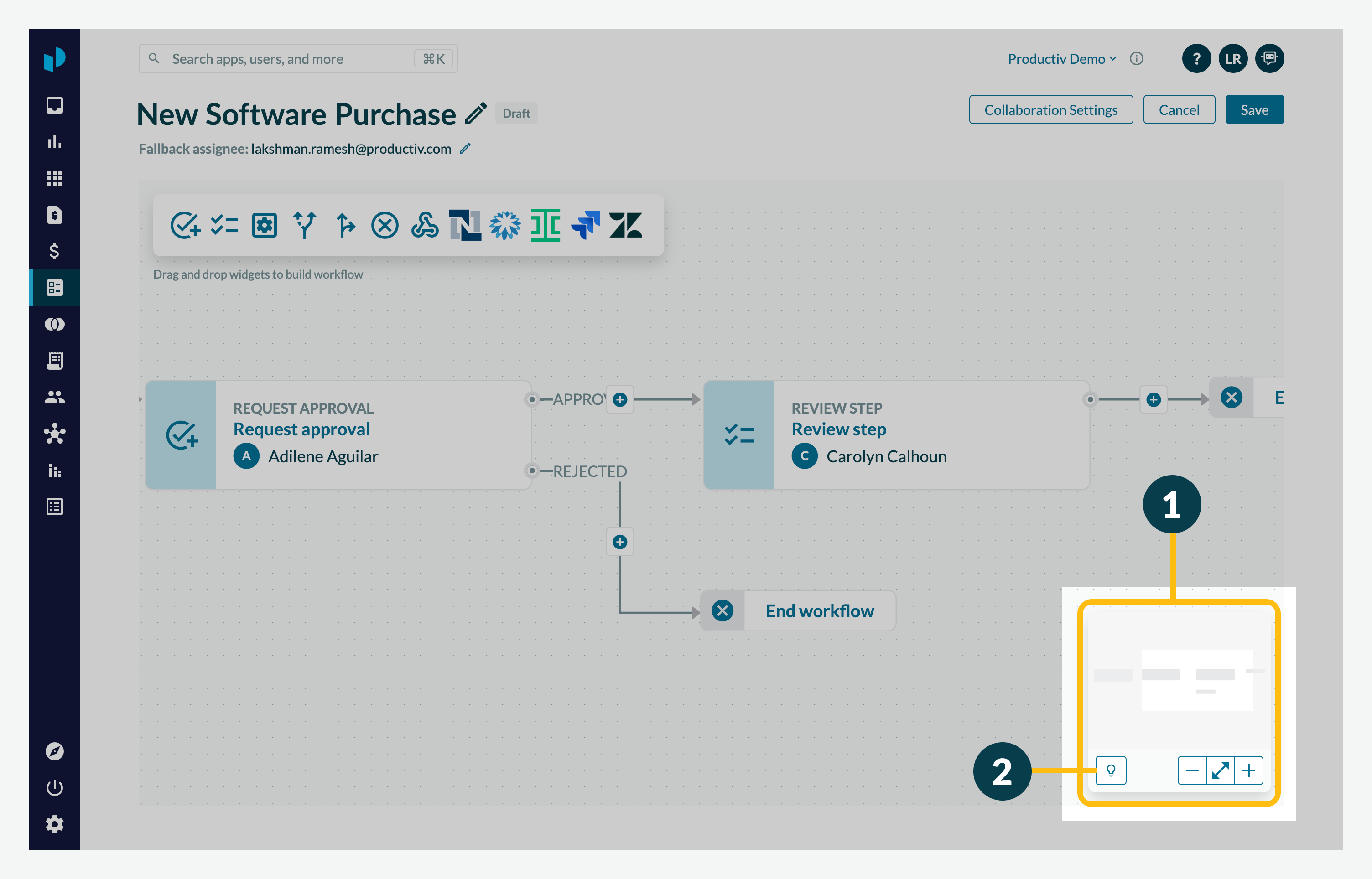Screen dimensions: 1372x879
Task: Pick the NetSuite integration widget
Action: [x=465, y=225]
